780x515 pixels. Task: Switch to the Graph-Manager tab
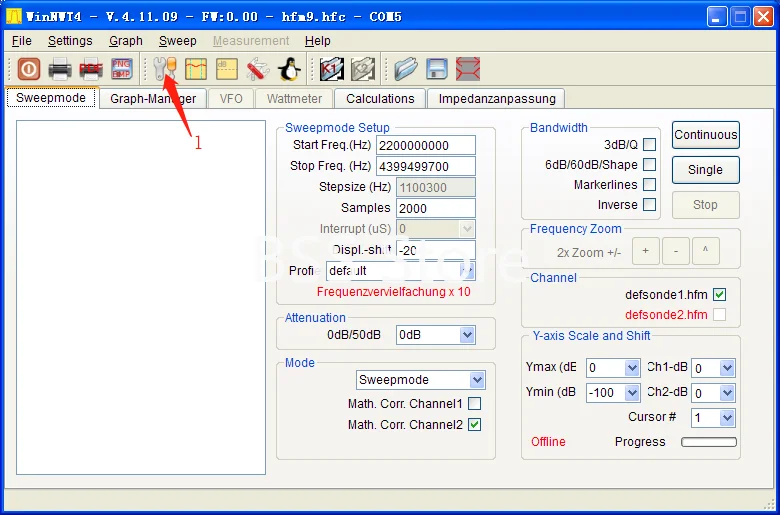coord(153,99)
